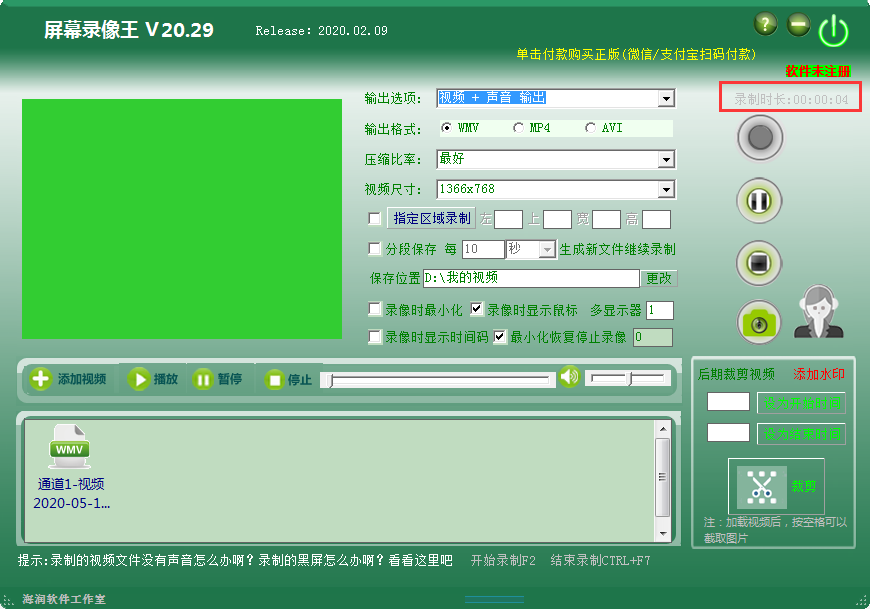Click the green video preview area

point(182,219)
